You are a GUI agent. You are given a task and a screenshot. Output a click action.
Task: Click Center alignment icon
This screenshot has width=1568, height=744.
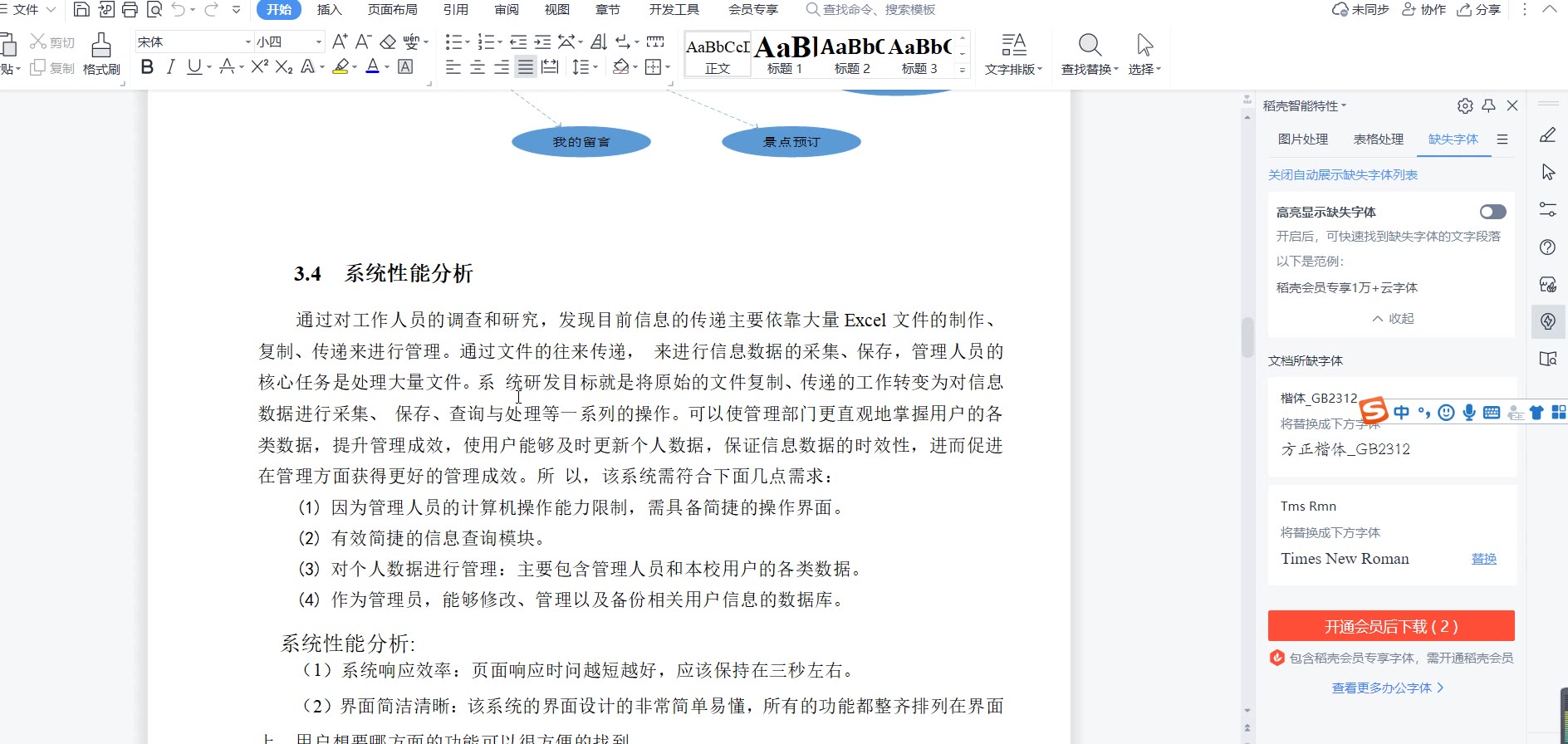click(478, 66)
